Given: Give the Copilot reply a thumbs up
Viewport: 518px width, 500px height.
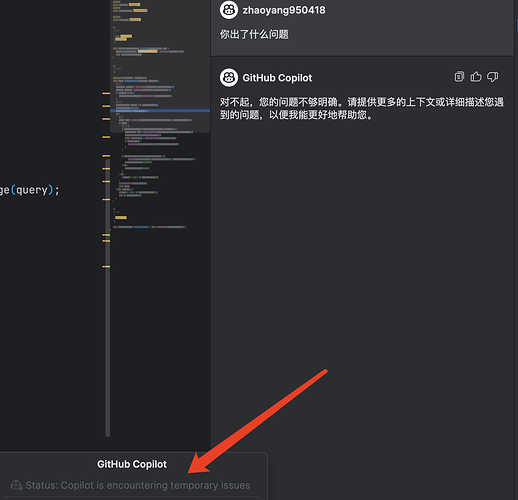Looking at the screenshot, I should pos(476,77).
